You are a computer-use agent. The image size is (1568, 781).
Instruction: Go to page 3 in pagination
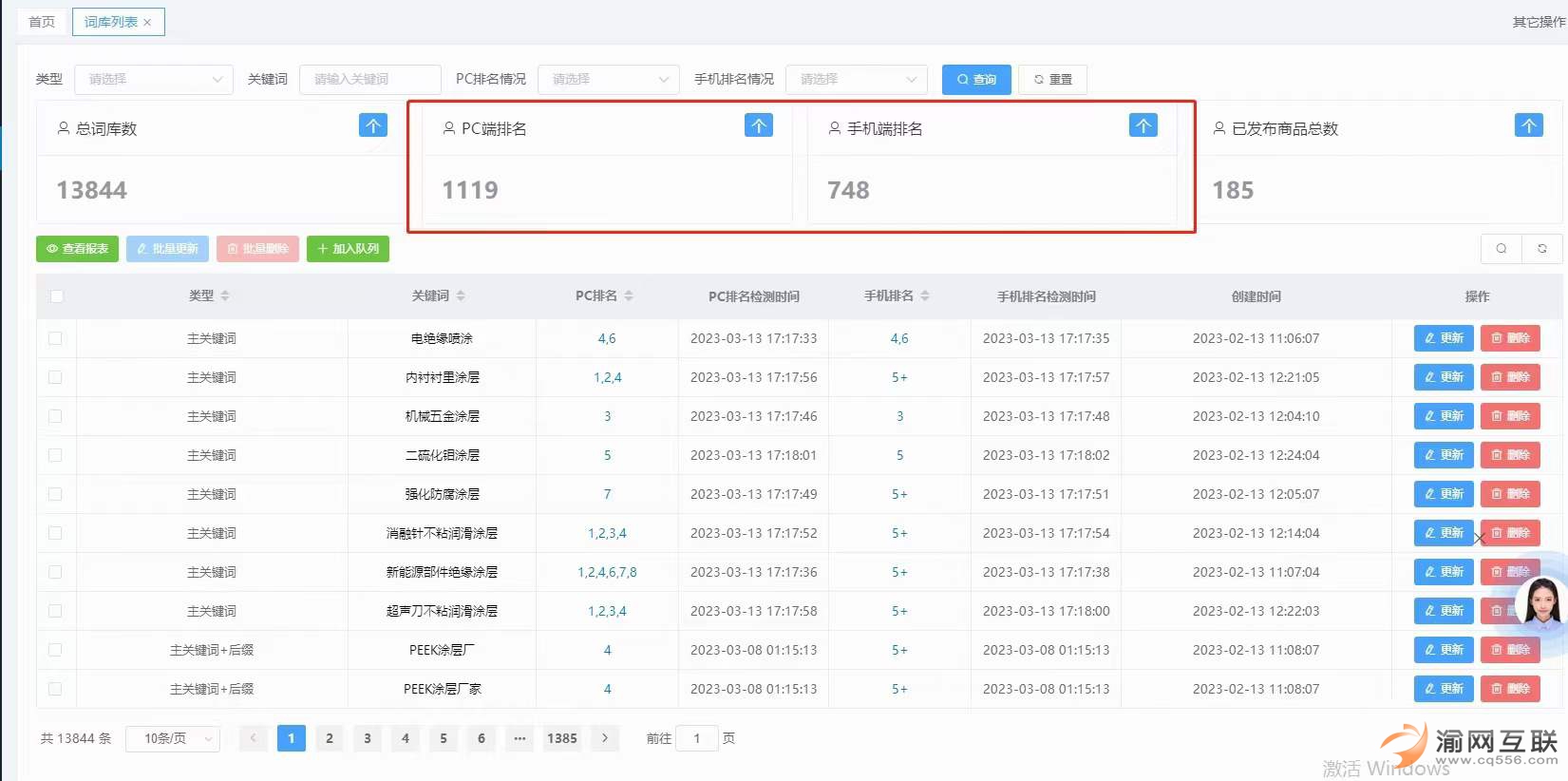coord(368,738)
